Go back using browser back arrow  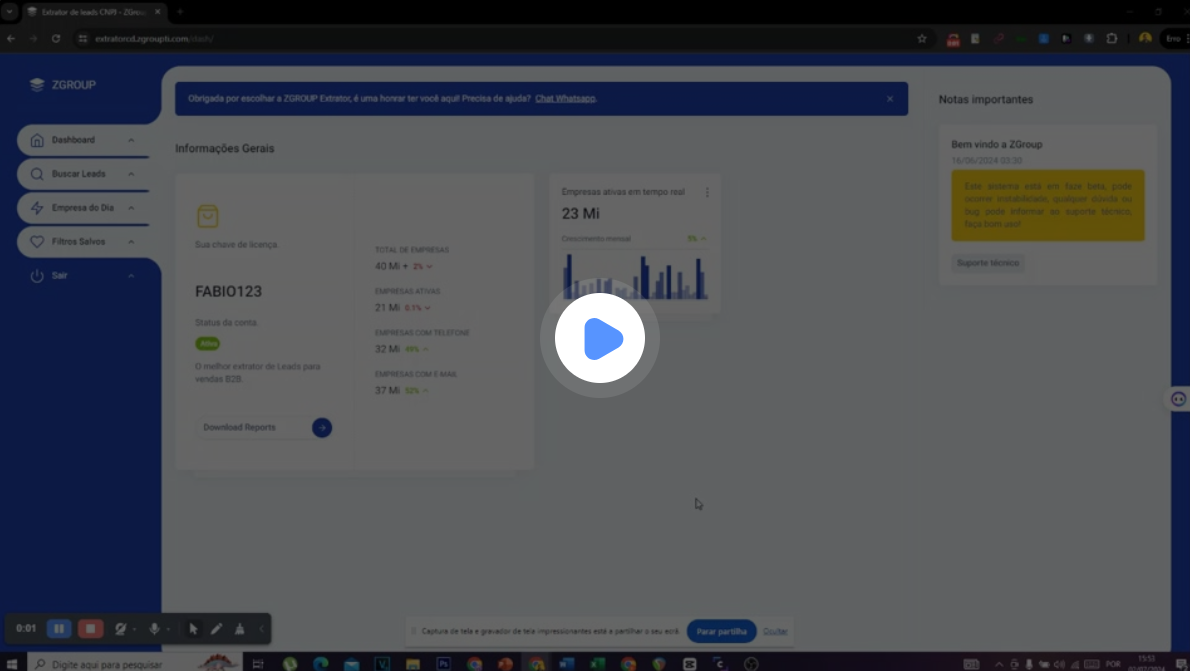click(x=11, y=39)
